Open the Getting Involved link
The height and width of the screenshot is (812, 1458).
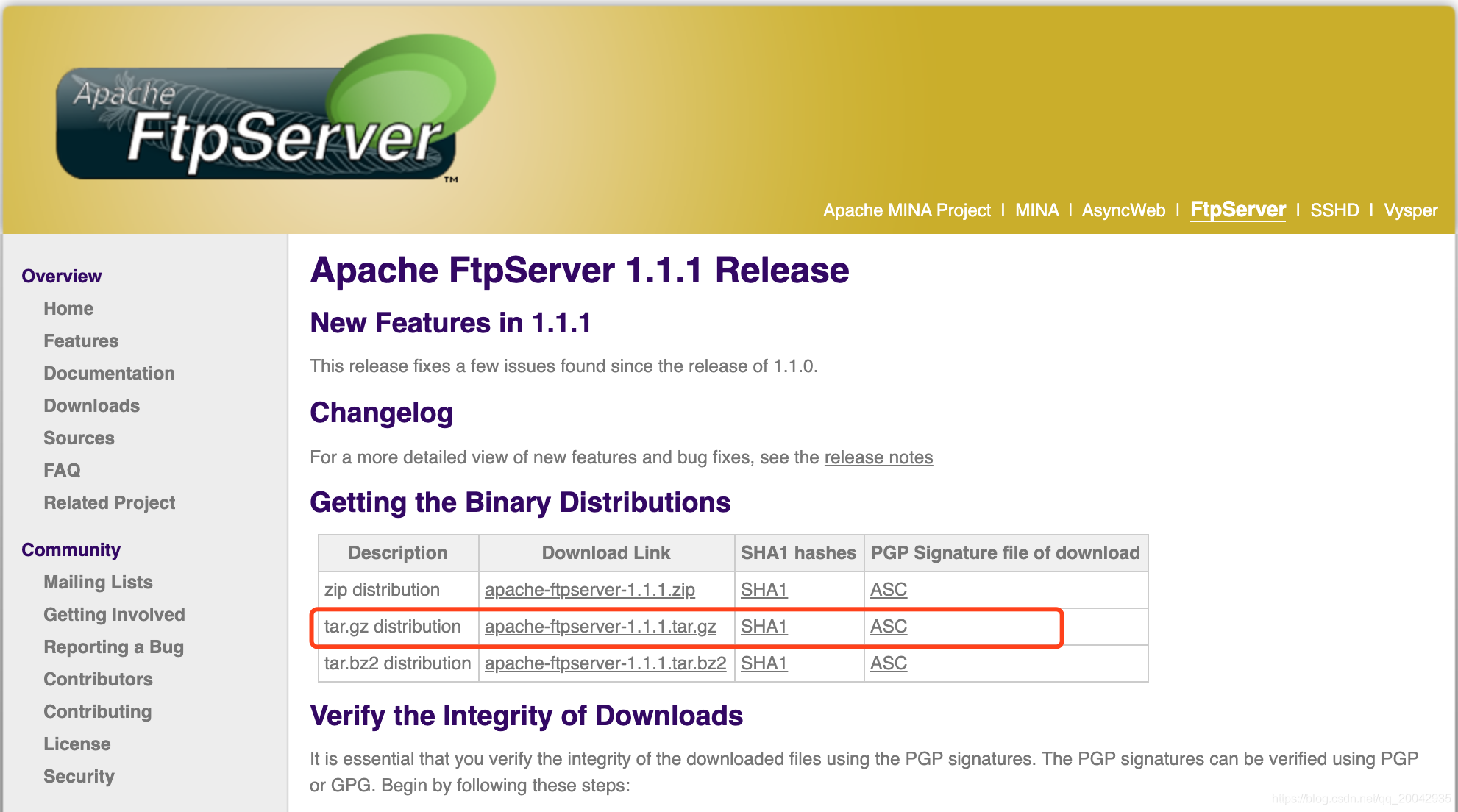pos(114,614)
